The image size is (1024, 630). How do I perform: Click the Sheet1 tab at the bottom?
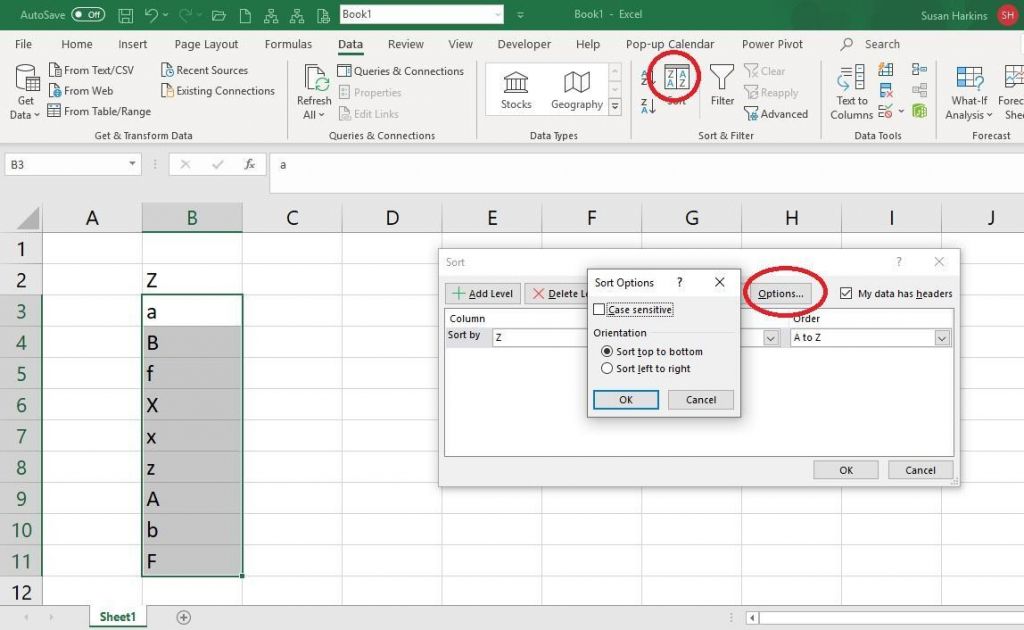click(x=117, y=617)
